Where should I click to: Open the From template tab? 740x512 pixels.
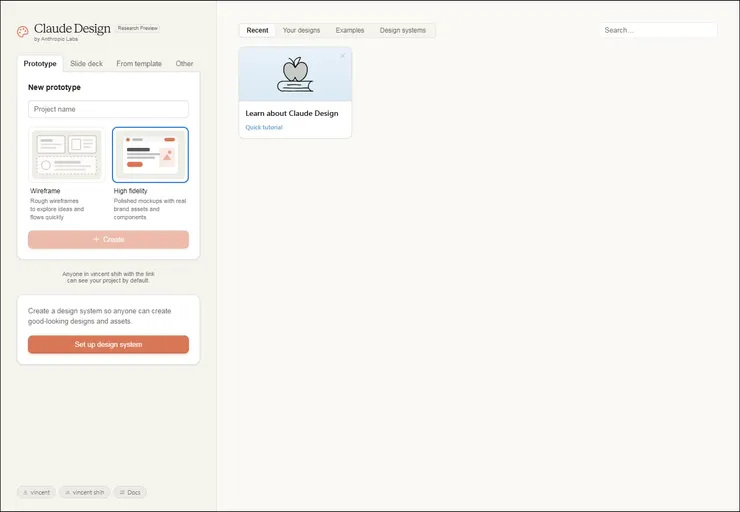[139, 64]
